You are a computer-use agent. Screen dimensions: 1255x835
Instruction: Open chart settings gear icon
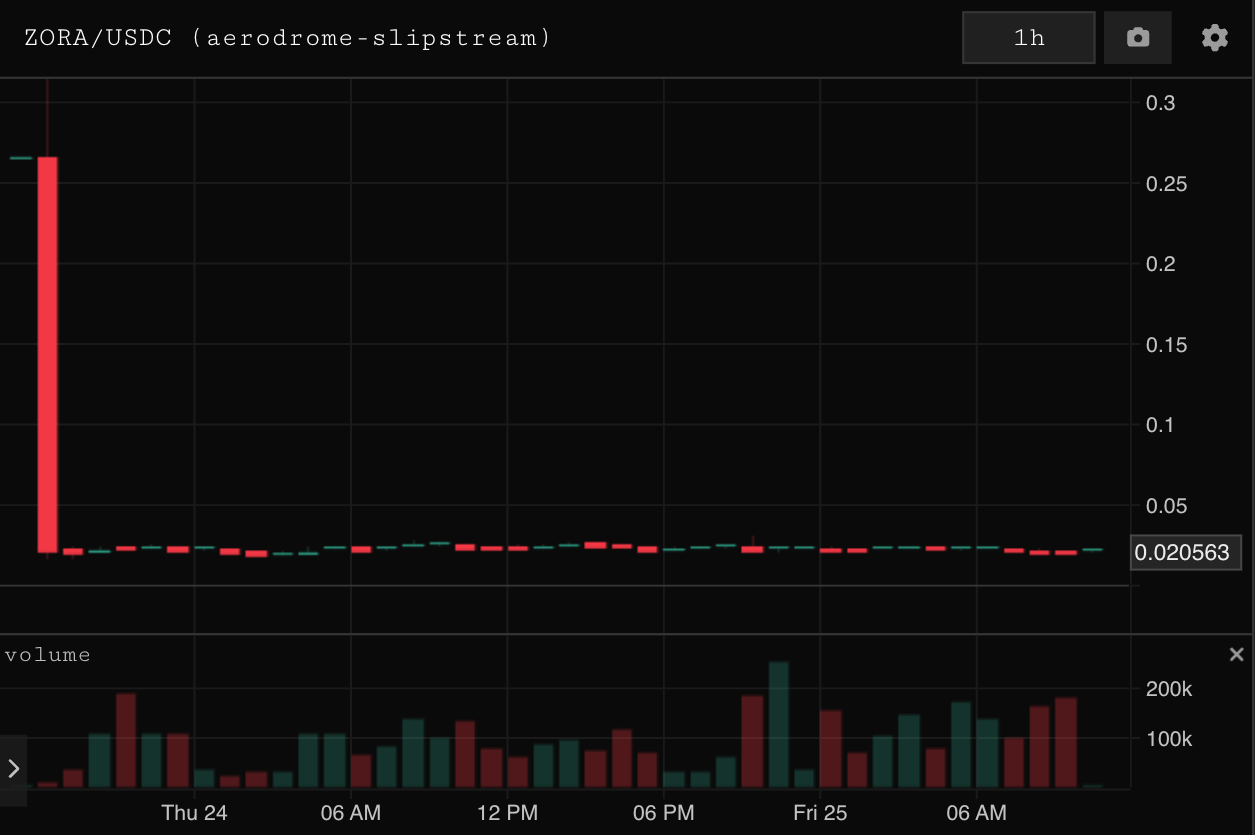(x=1214, y=38)
